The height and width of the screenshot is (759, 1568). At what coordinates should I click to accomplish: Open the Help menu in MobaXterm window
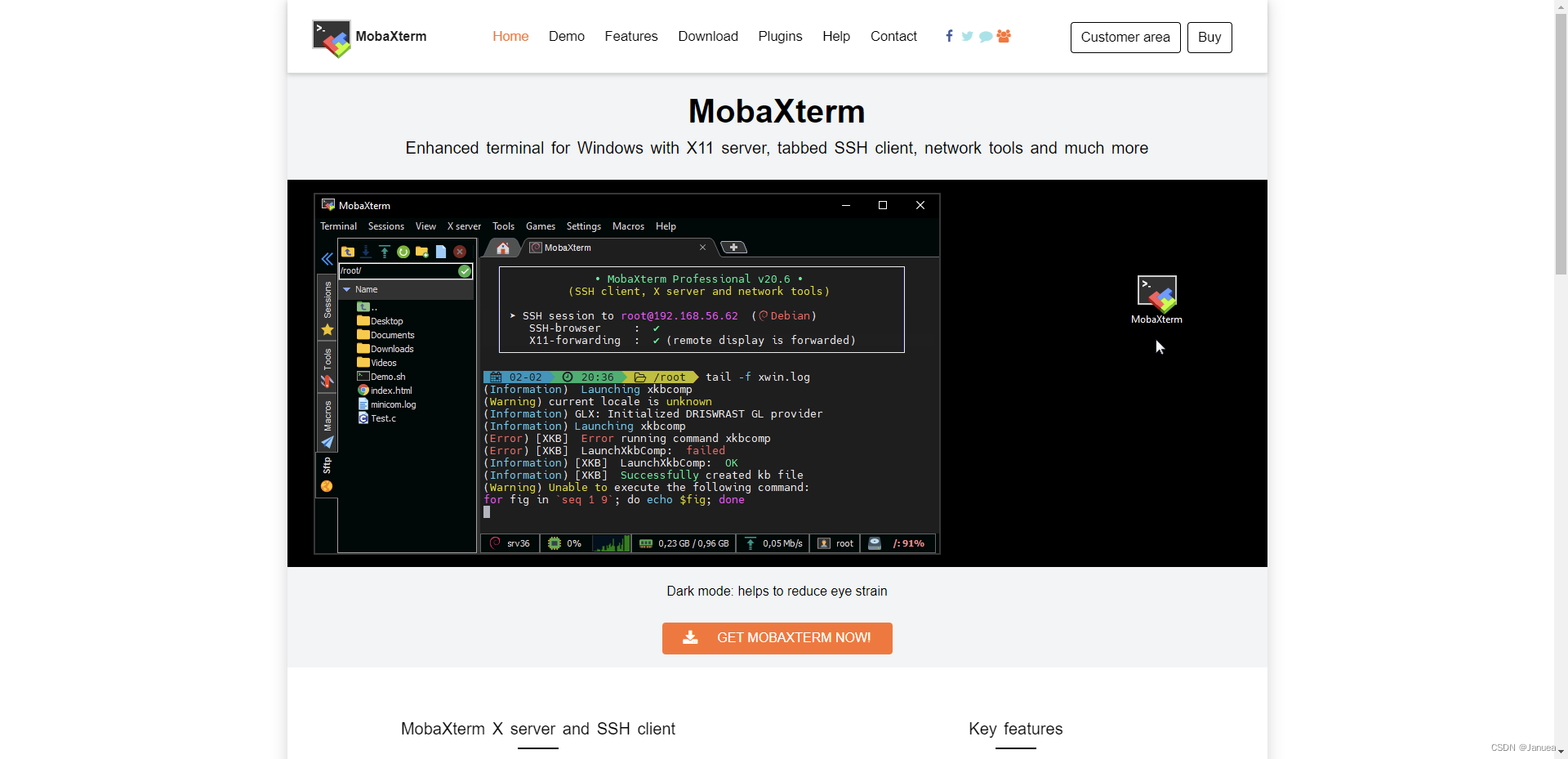pyautogui.click(x=666, y=226)
